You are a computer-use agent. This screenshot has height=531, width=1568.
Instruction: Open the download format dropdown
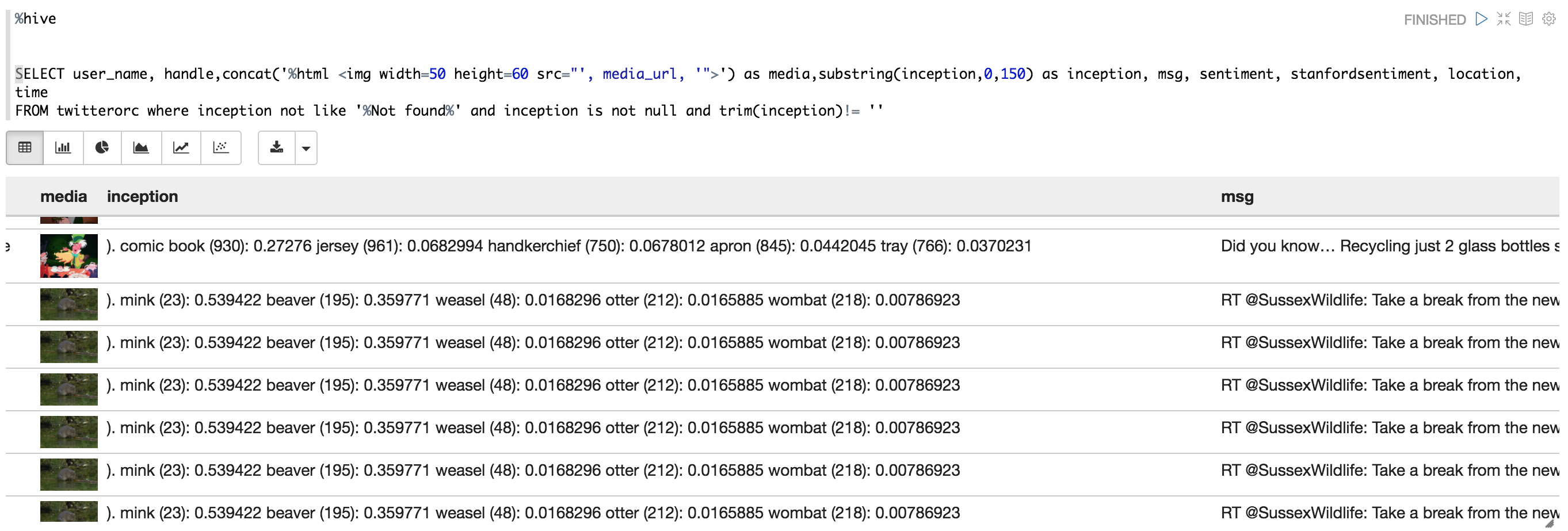[306, 148]
